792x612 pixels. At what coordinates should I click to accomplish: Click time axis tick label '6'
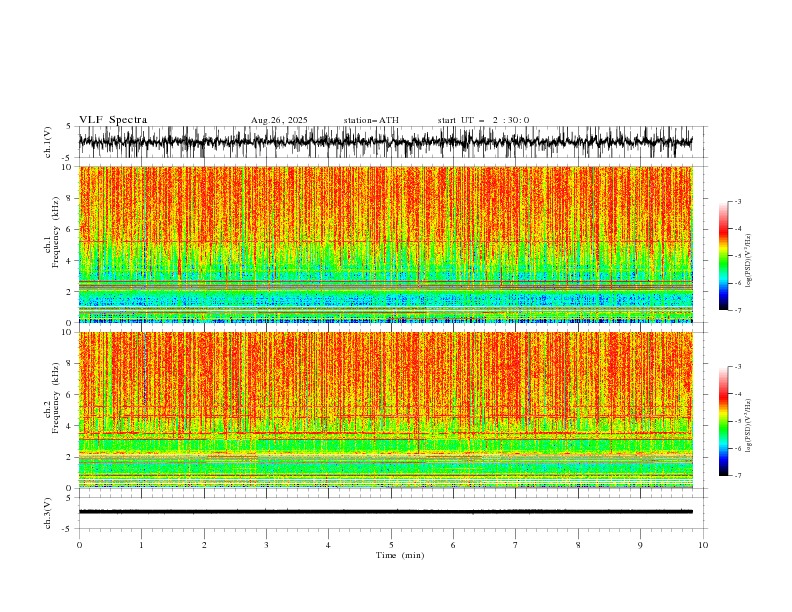453,545
